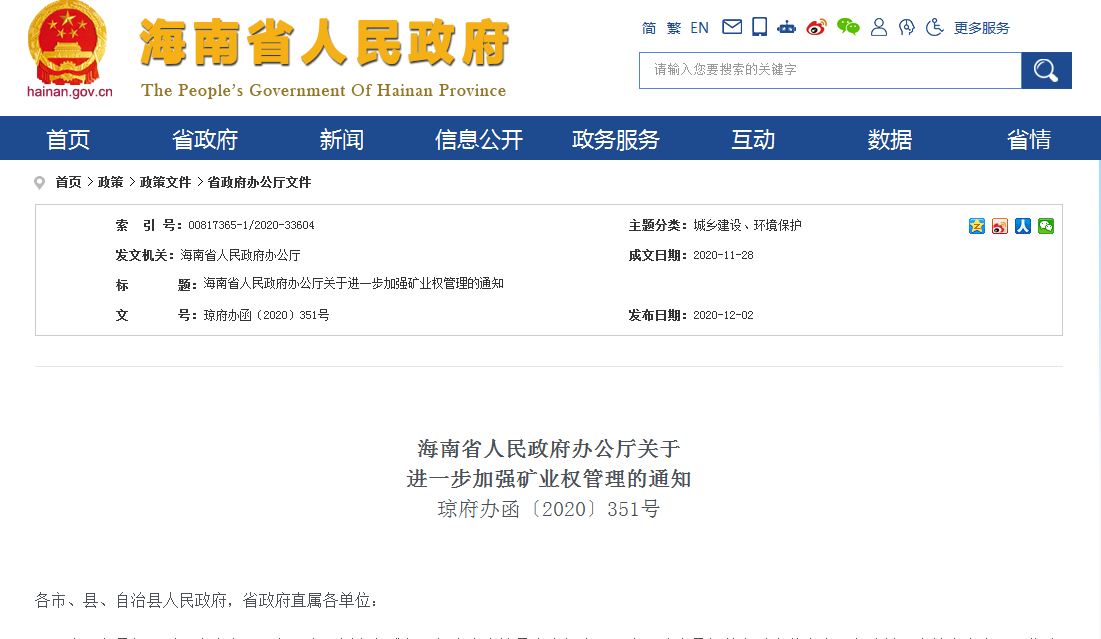Select 省政府 in the main navigation

(x=205, y=139)
